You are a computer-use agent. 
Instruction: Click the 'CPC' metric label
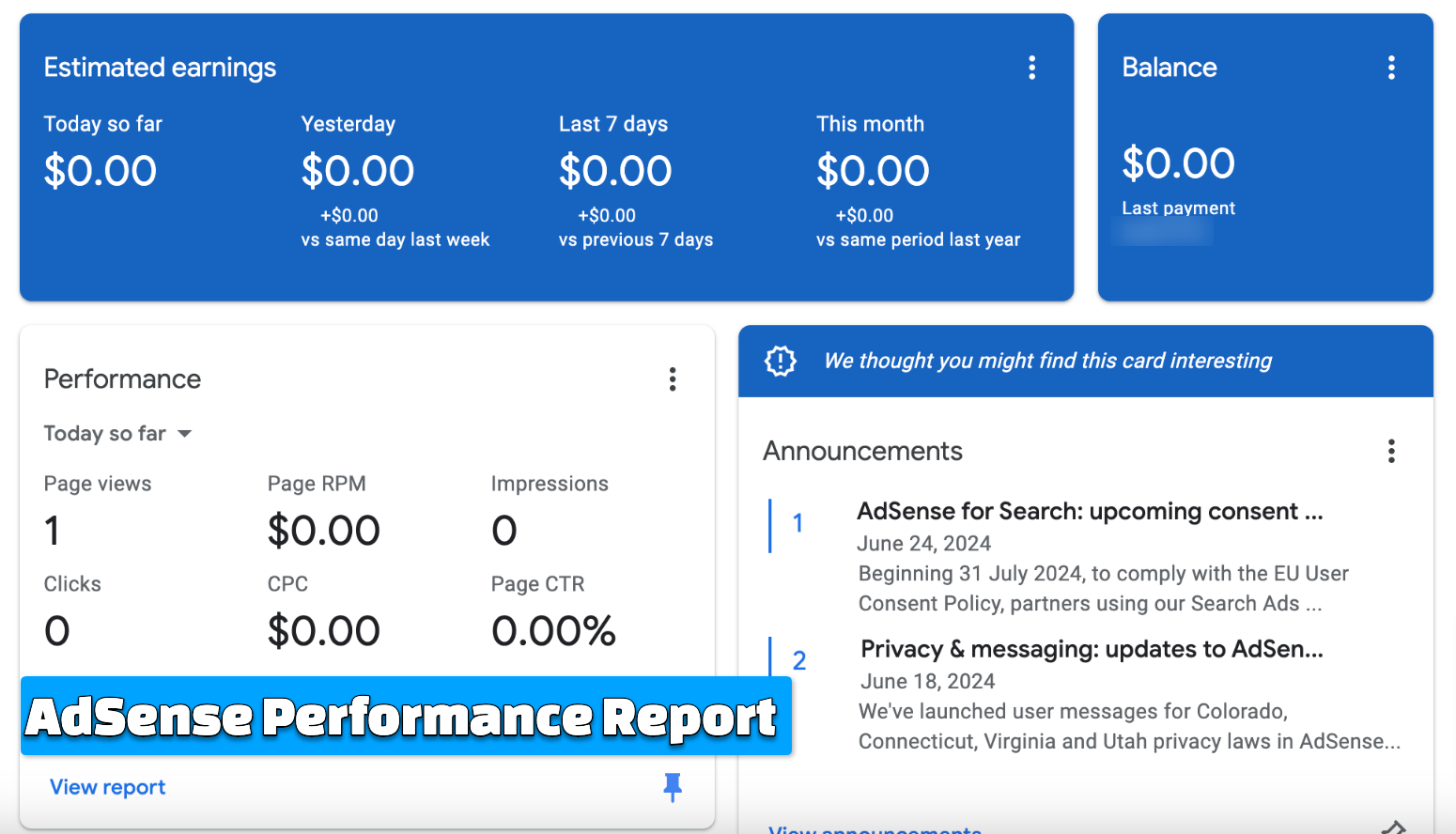[287, 584]
